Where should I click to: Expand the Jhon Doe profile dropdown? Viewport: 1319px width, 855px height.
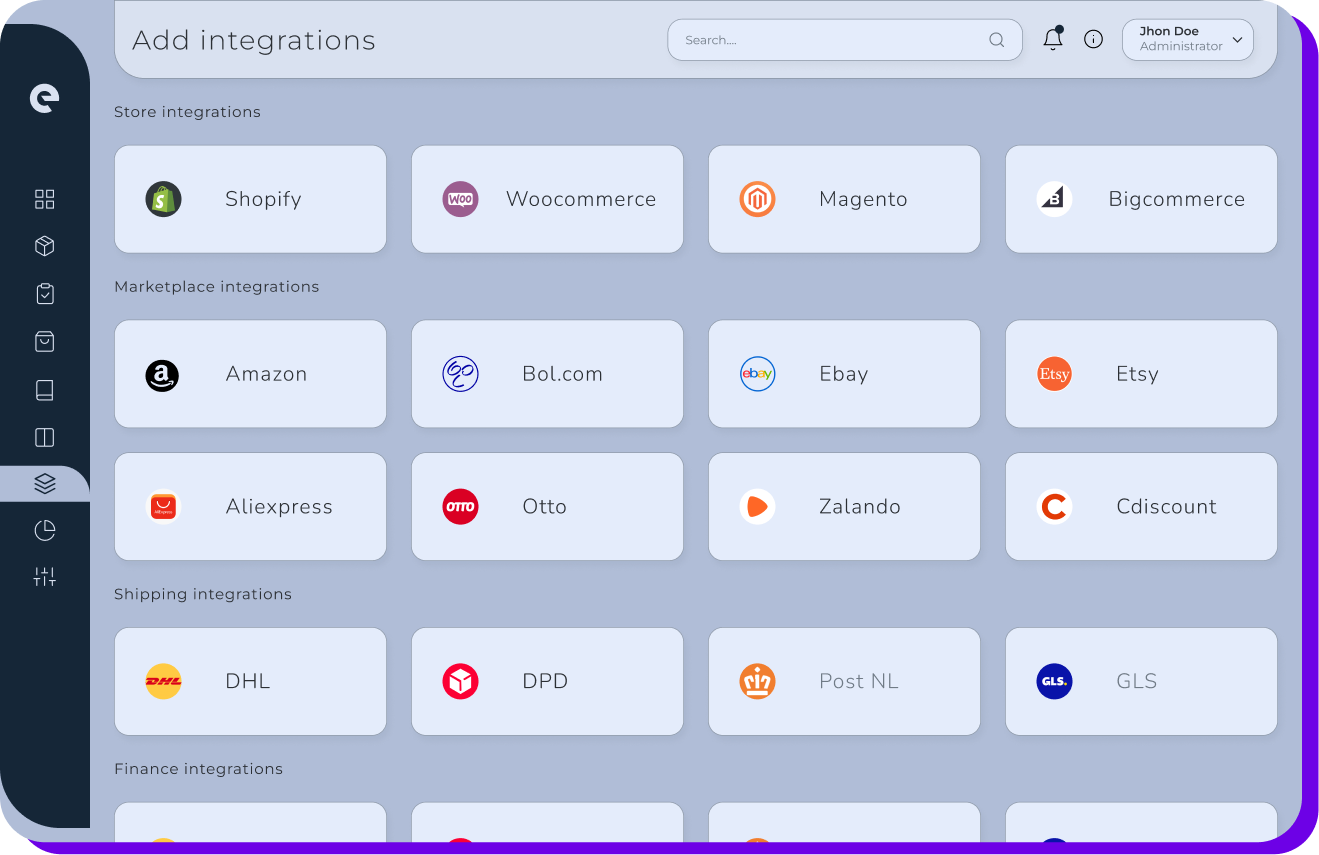1187,39
